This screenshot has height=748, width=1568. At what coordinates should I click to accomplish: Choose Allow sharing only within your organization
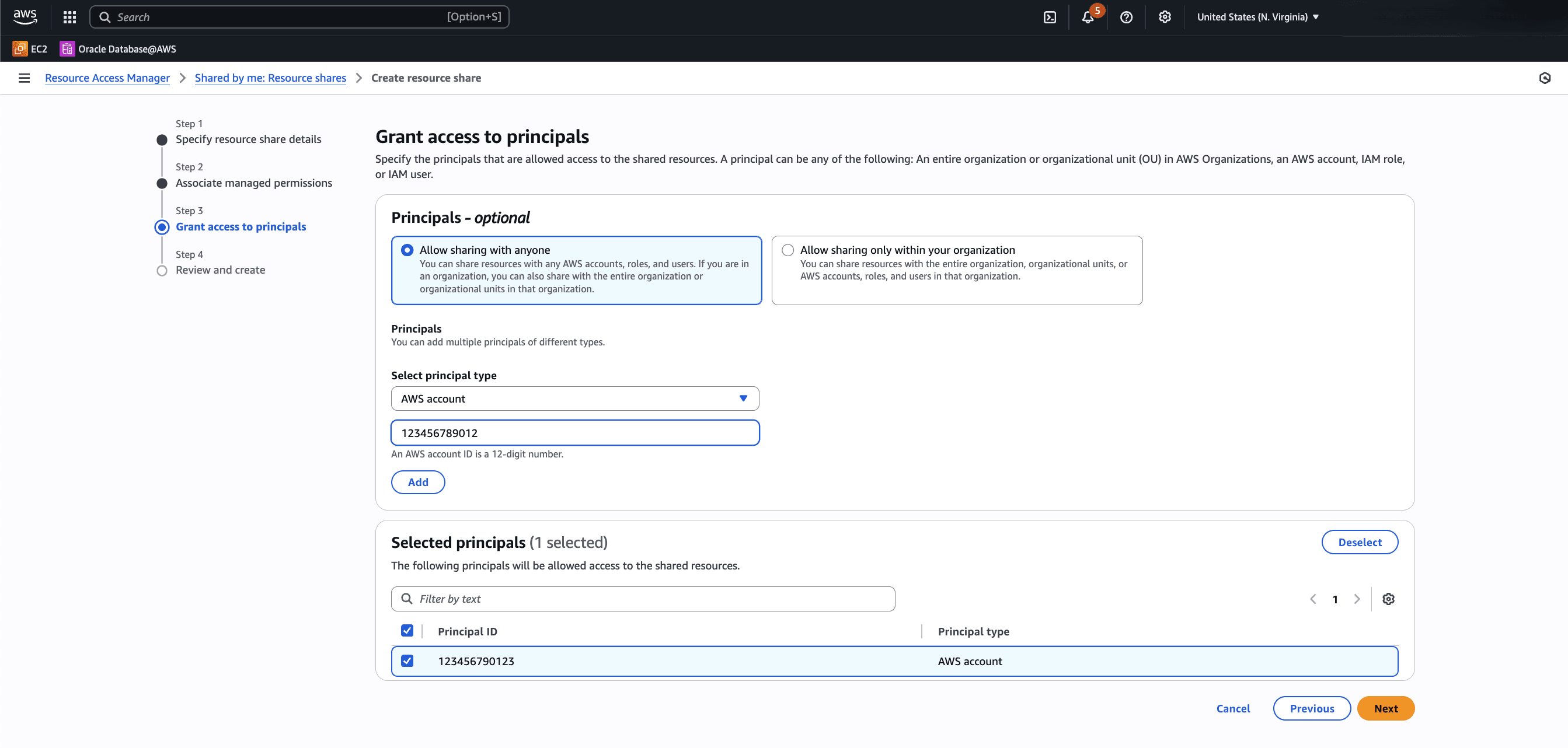788,249
